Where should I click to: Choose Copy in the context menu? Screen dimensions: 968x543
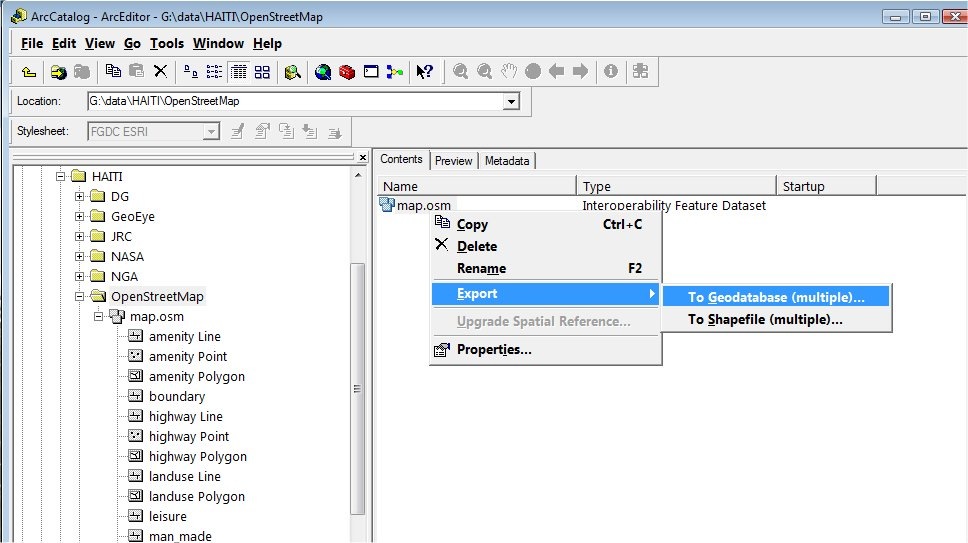coord(546,225)
